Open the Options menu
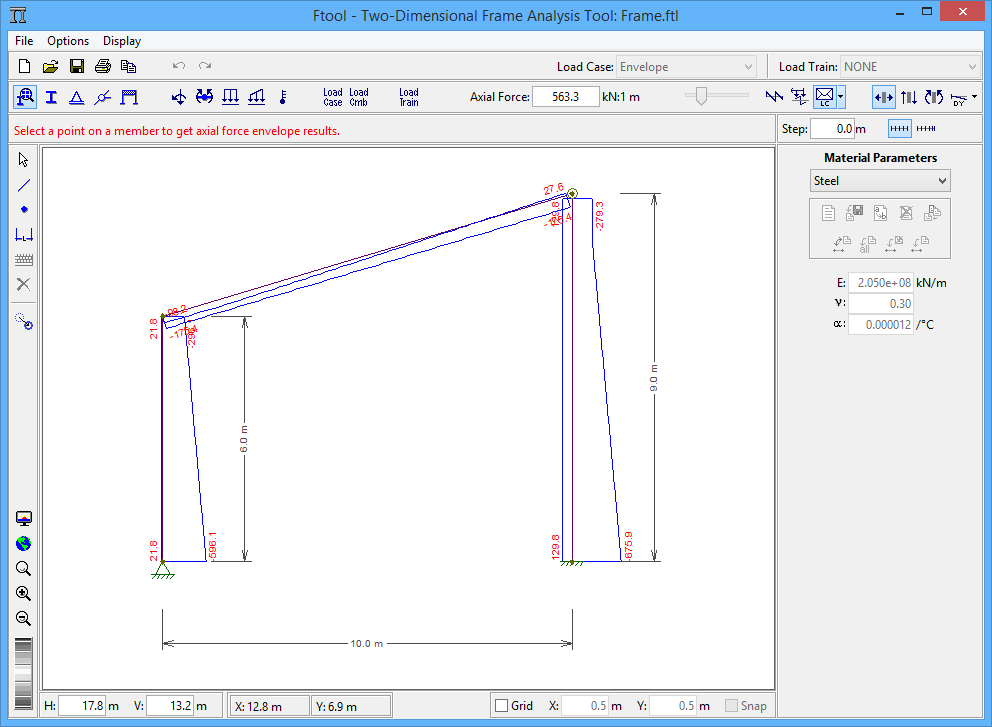This screenshot has height=727, width=992. (x=68, y=41)
